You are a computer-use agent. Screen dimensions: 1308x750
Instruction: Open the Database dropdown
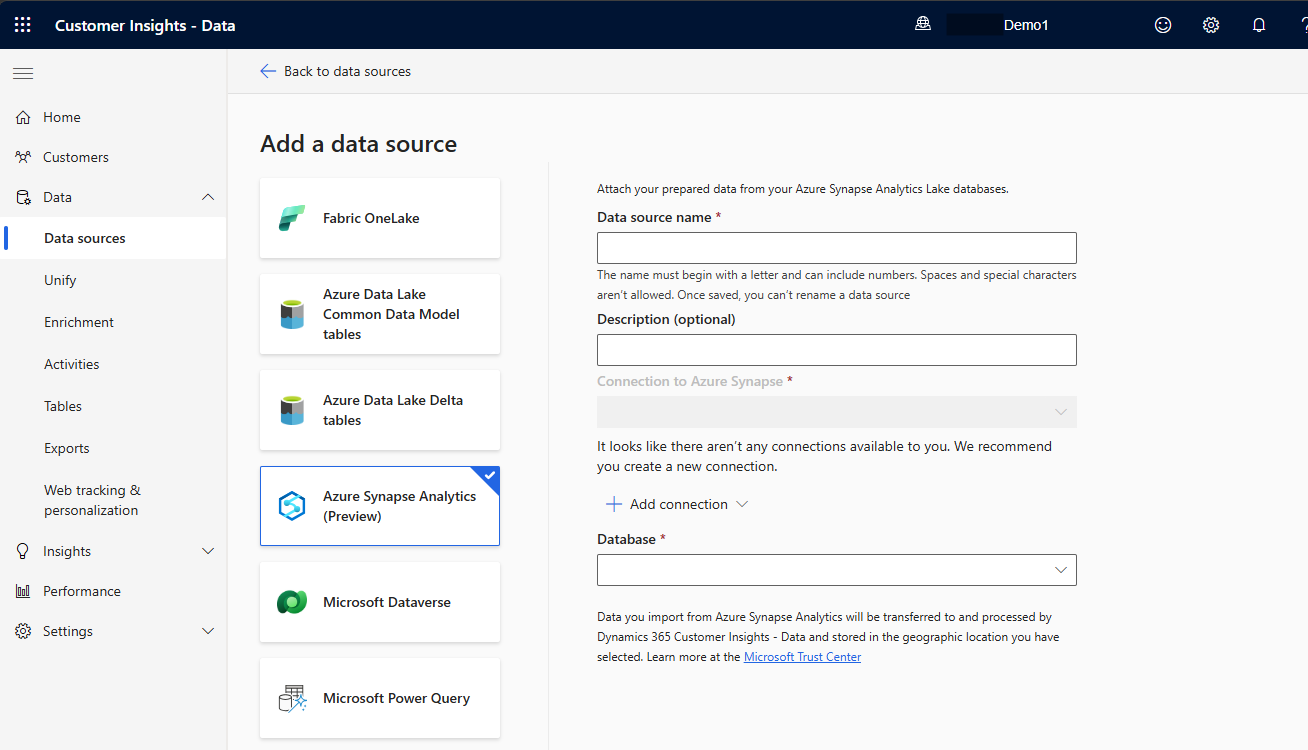click(837, 570)
